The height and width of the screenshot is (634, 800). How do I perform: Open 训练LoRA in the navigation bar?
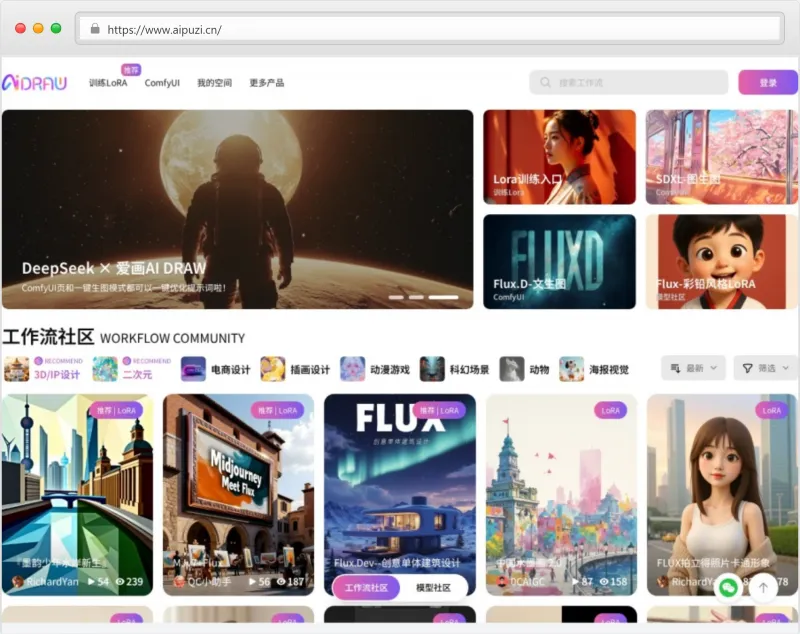click(x=108, y=83)
